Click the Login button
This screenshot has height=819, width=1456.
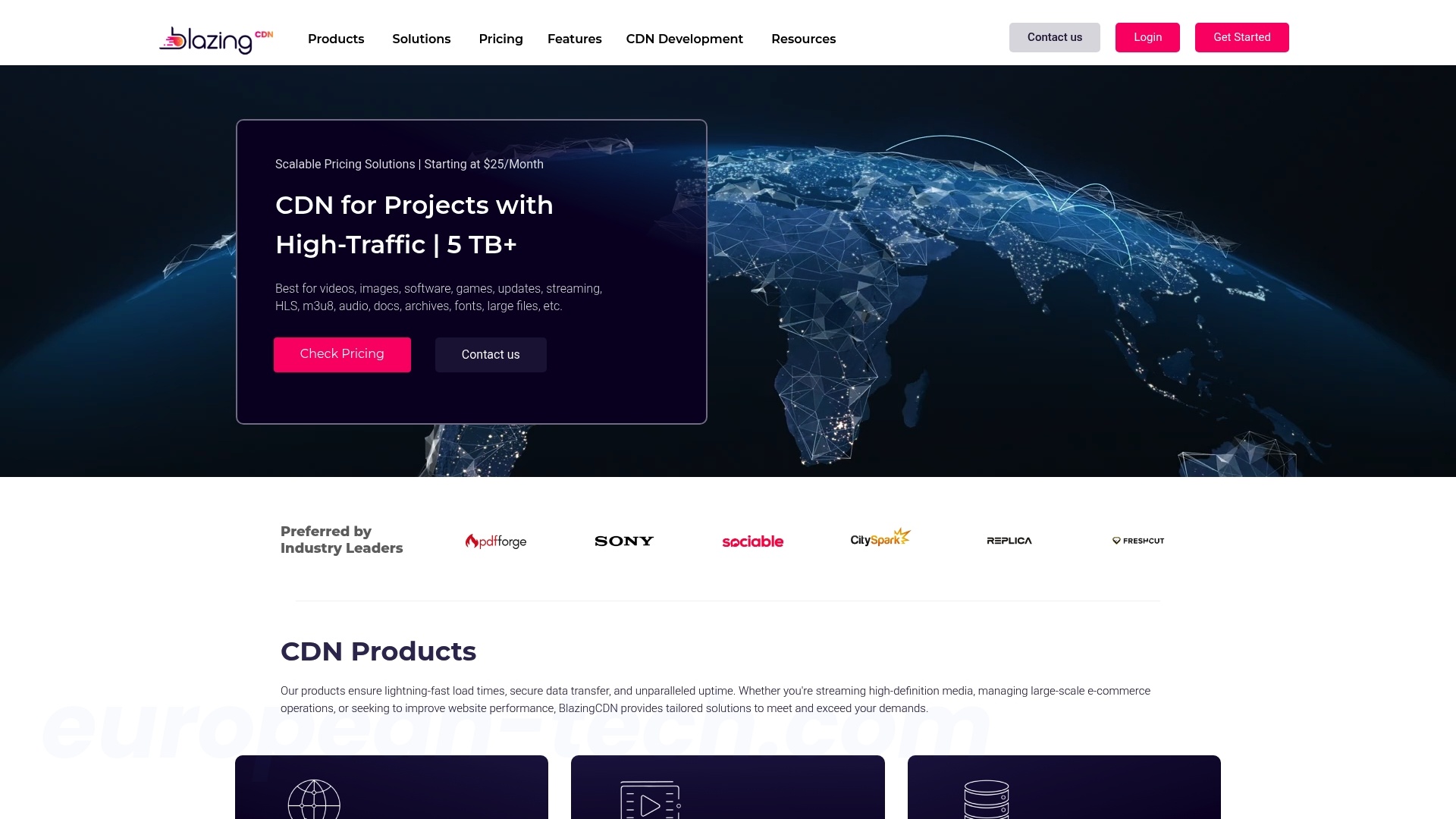coord(1147,37)
